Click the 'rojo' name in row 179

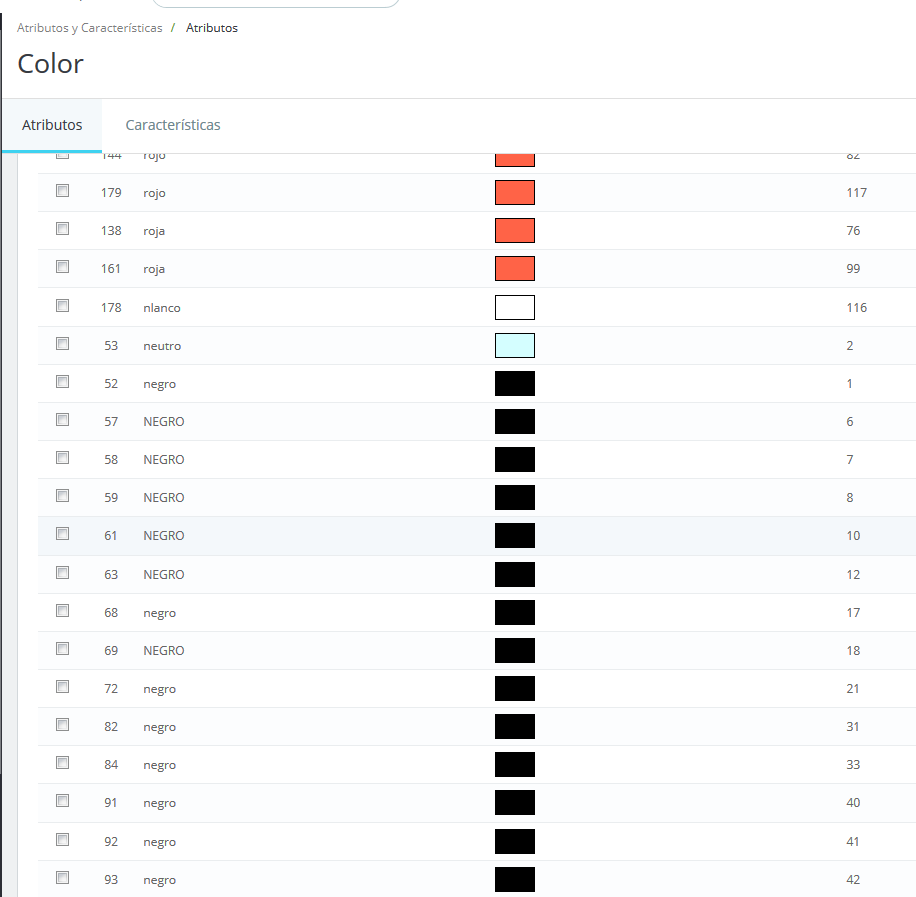coord(154,193)
